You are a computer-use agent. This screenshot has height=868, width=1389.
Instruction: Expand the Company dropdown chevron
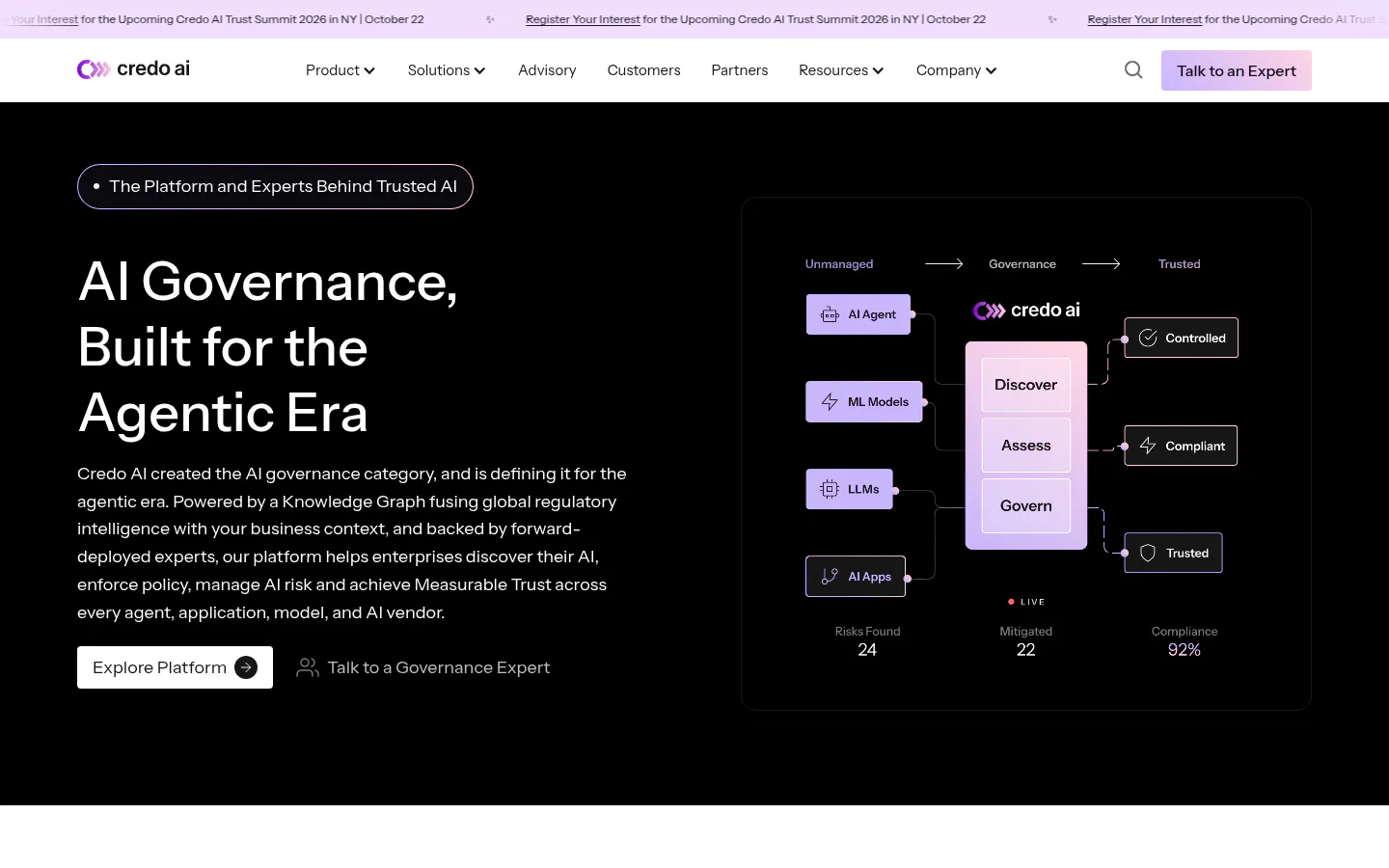[x=991, y=70]
